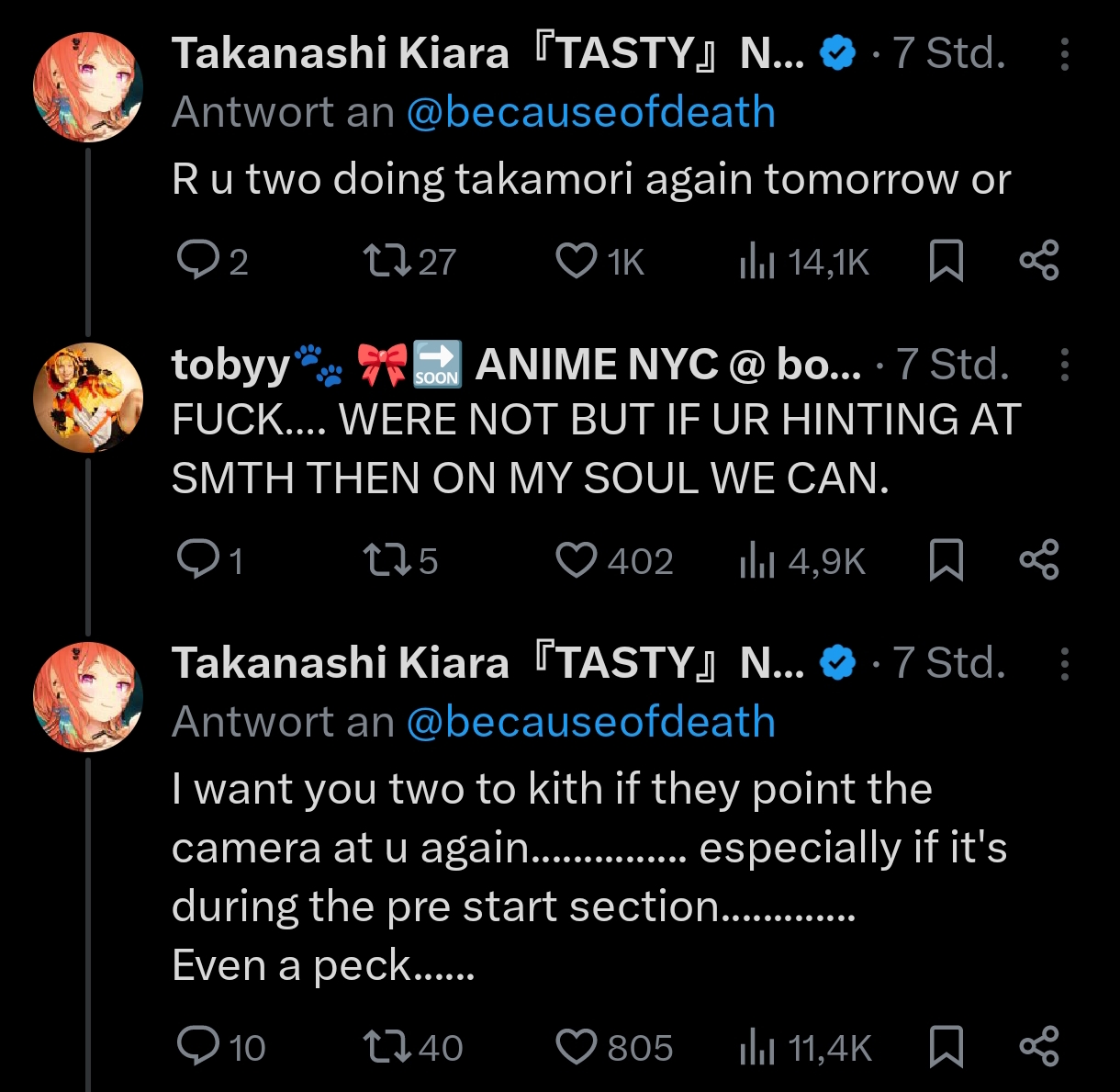Share Kiara's takamori question tweet

coord(1039,261)
